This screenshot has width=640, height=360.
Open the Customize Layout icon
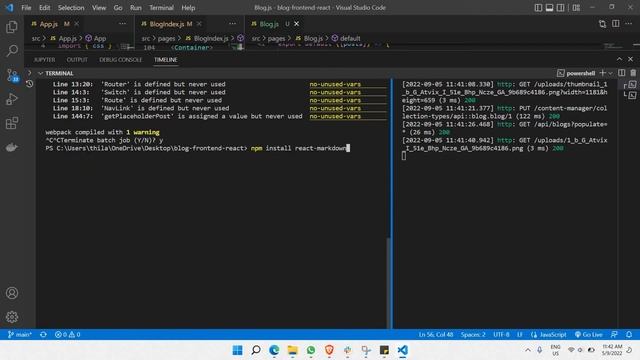(x=576, y=8)
